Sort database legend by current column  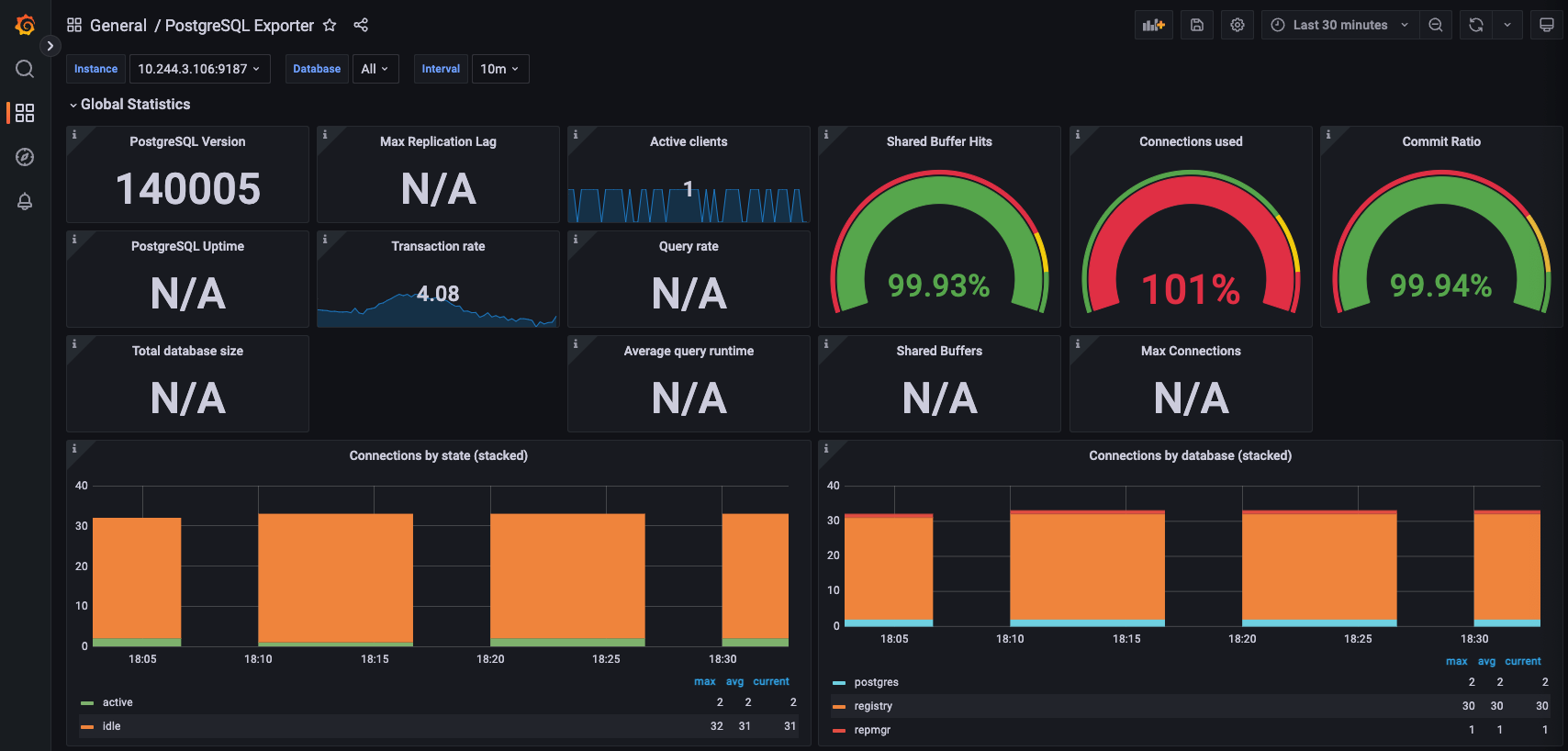tap(1523, 661)
